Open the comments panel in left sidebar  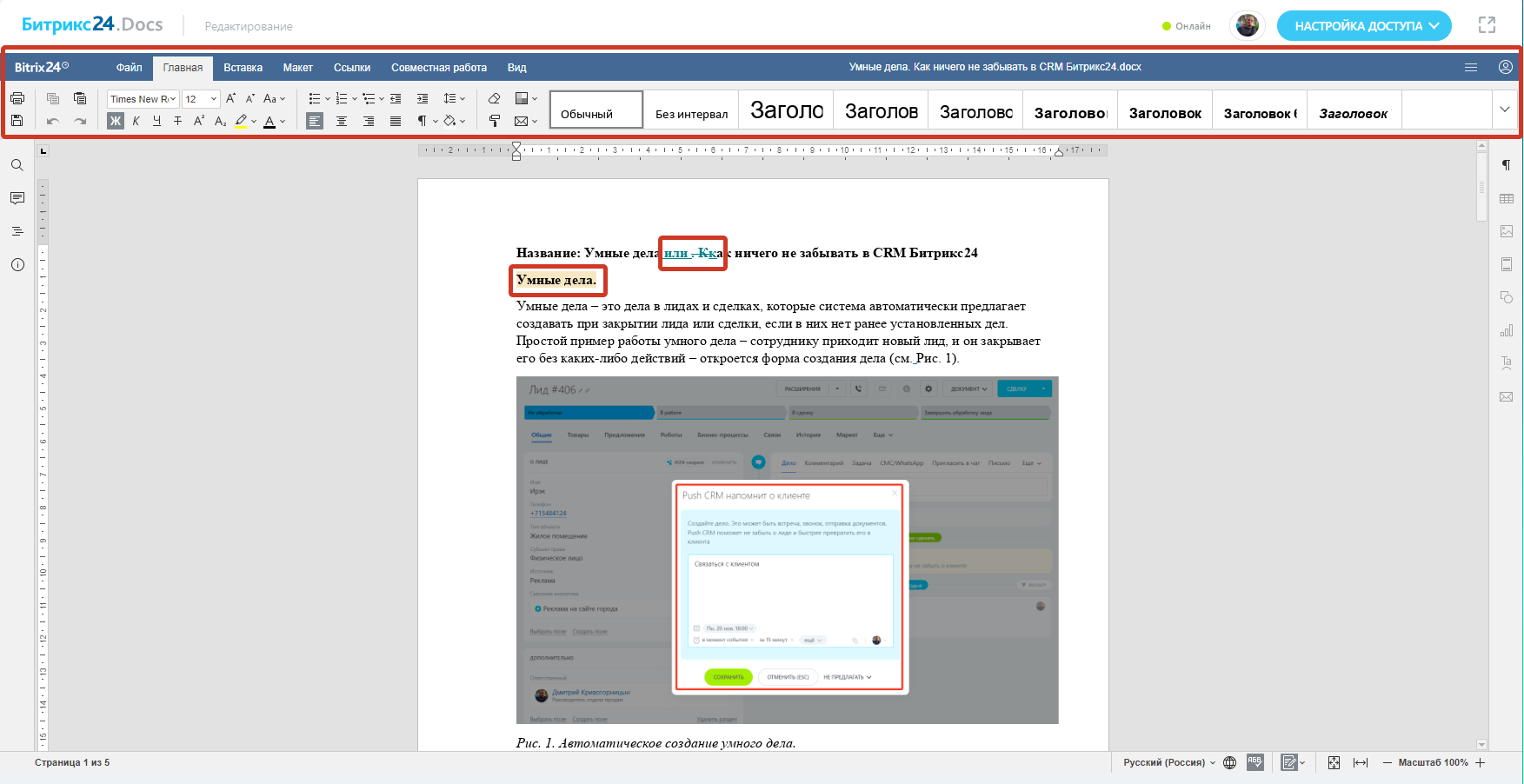click(x=17, y=198)
